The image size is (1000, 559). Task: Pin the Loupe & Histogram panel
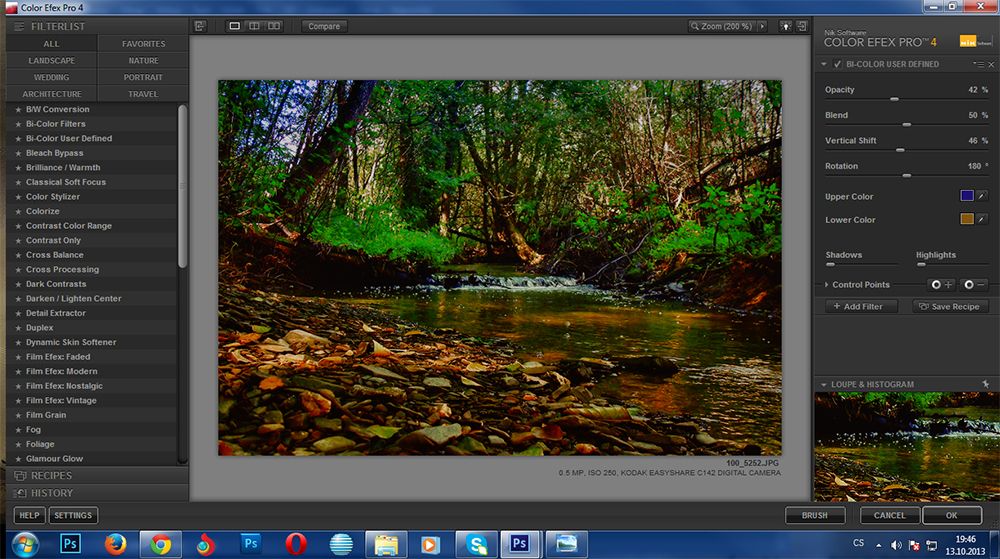click(x=985, y=384)
